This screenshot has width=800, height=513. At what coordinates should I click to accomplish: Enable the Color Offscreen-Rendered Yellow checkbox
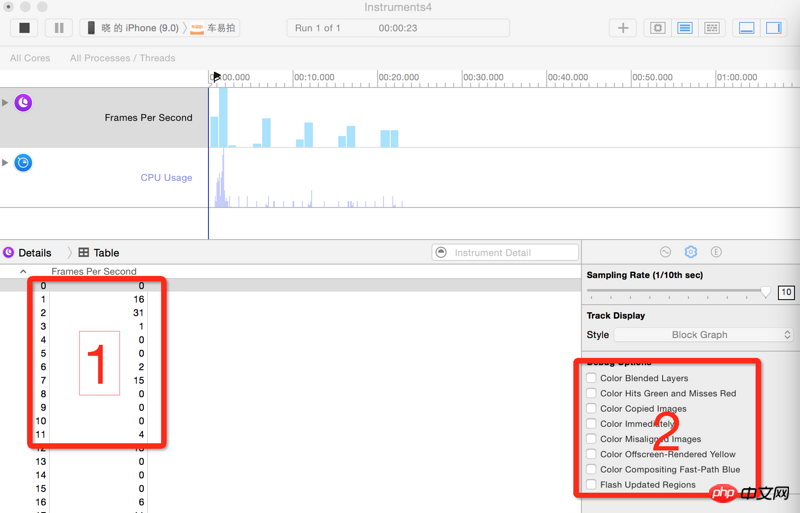click(591, 454)
